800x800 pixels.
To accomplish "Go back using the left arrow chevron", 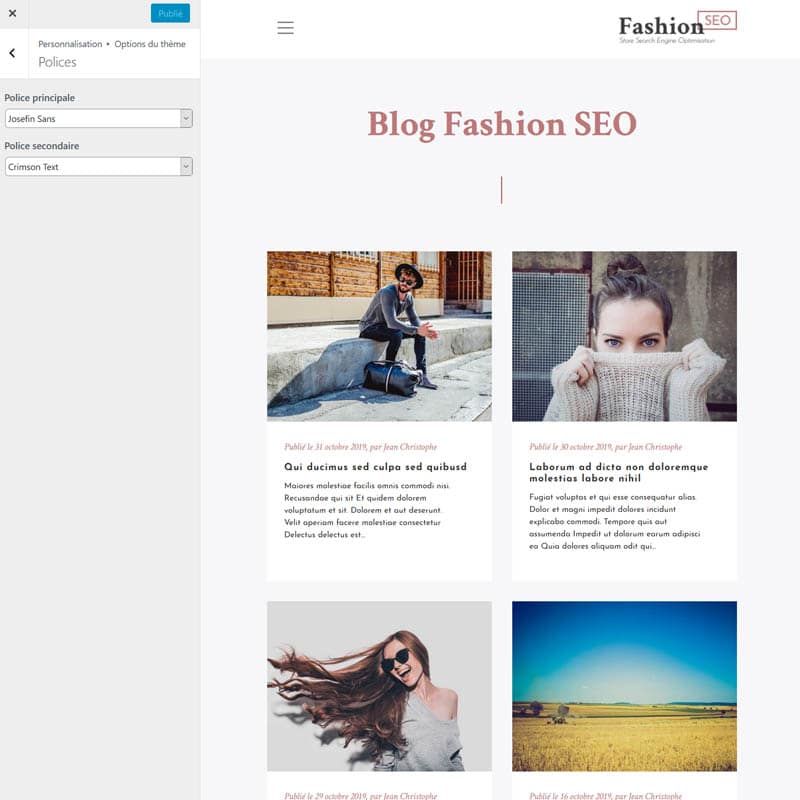I will point(12,53).
